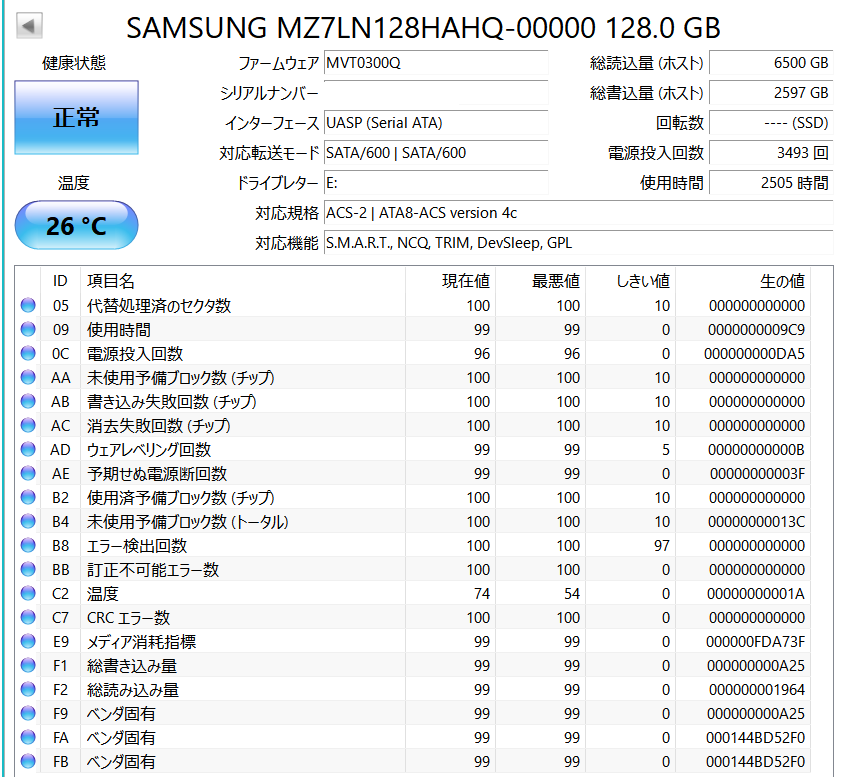Sort by the 生の値 column header

coord(743,281)
